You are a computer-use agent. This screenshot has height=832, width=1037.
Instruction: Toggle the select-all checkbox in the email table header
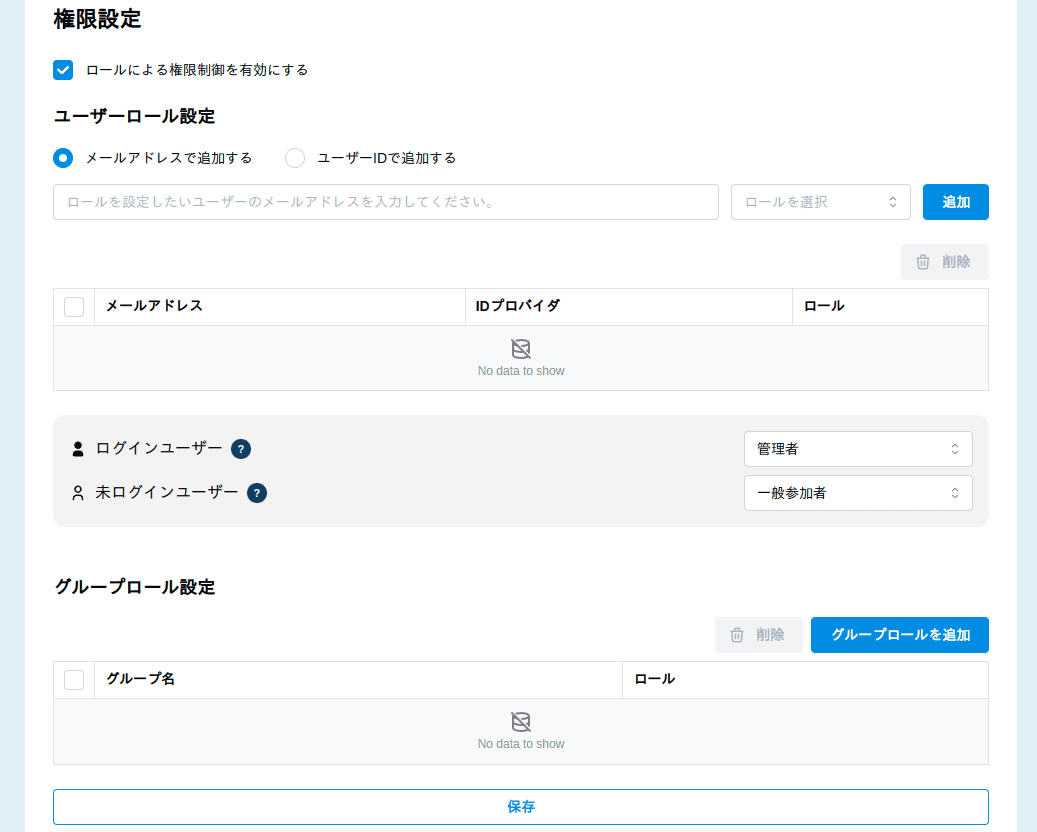click(73, 306)
